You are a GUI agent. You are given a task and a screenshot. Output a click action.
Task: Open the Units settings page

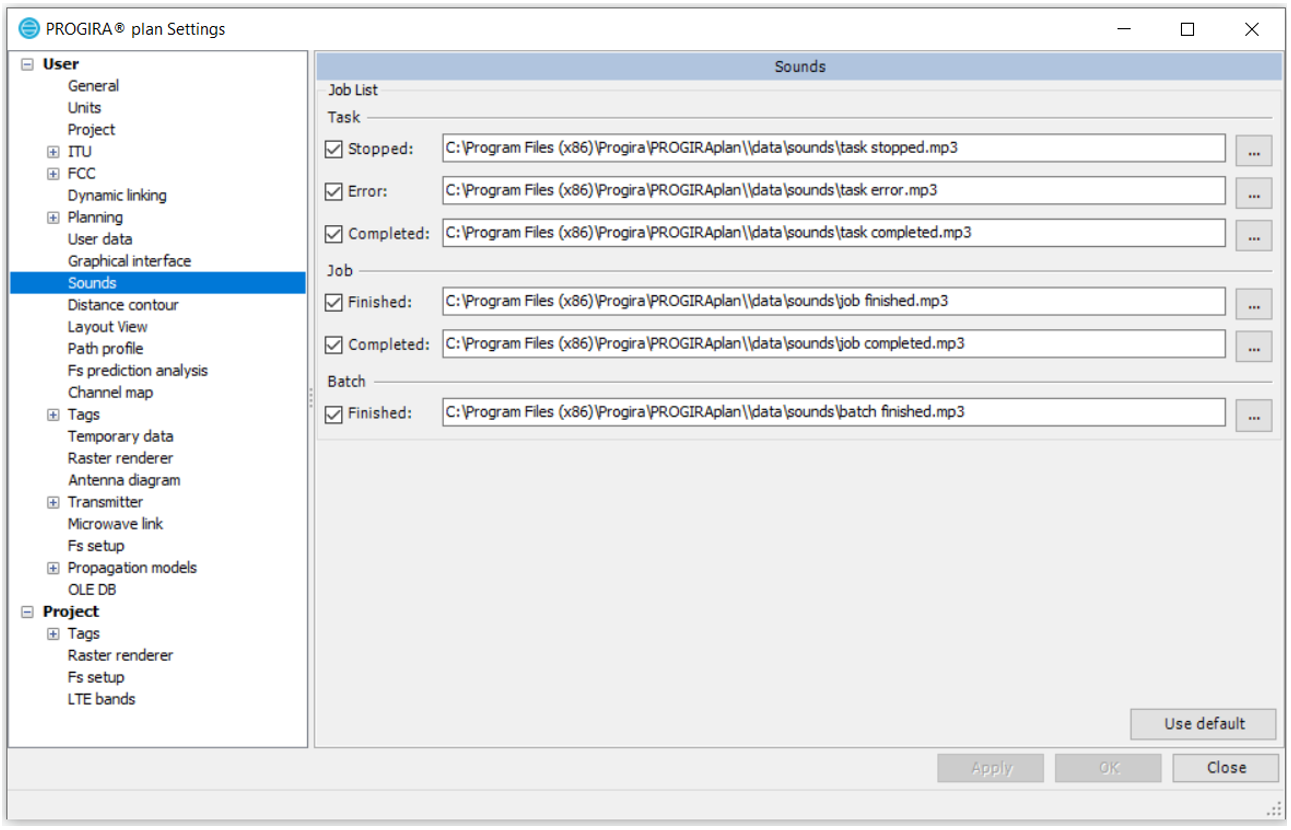click(84, 108)
